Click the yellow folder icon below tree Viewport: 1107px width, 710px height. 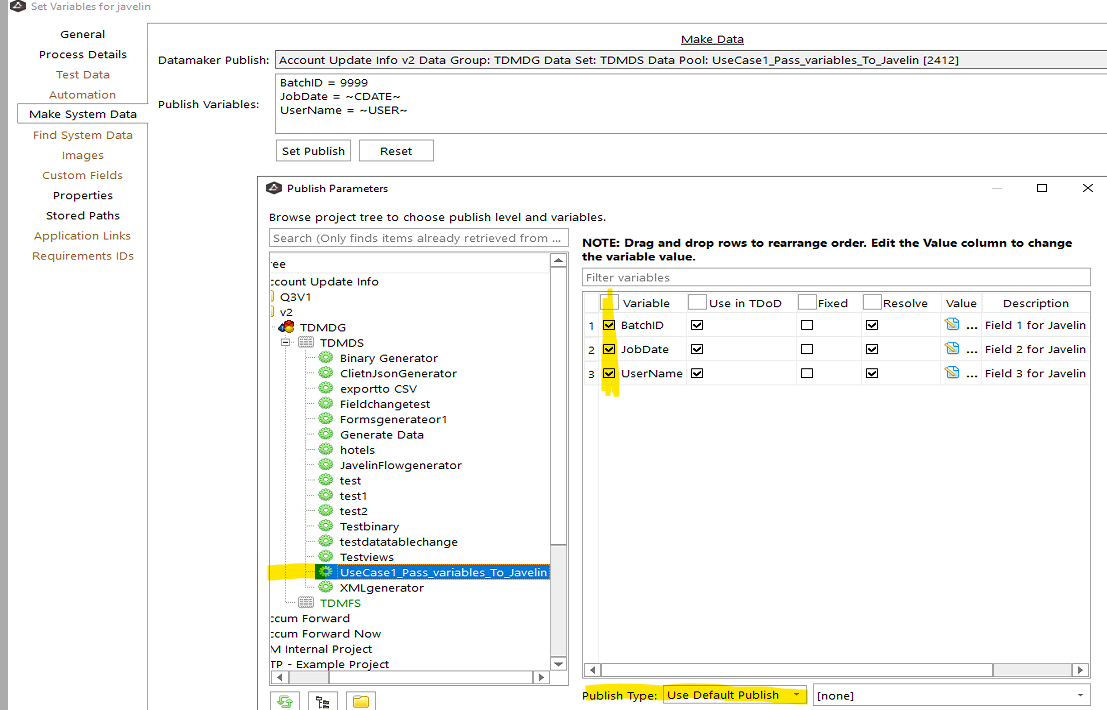pos(361,702)
